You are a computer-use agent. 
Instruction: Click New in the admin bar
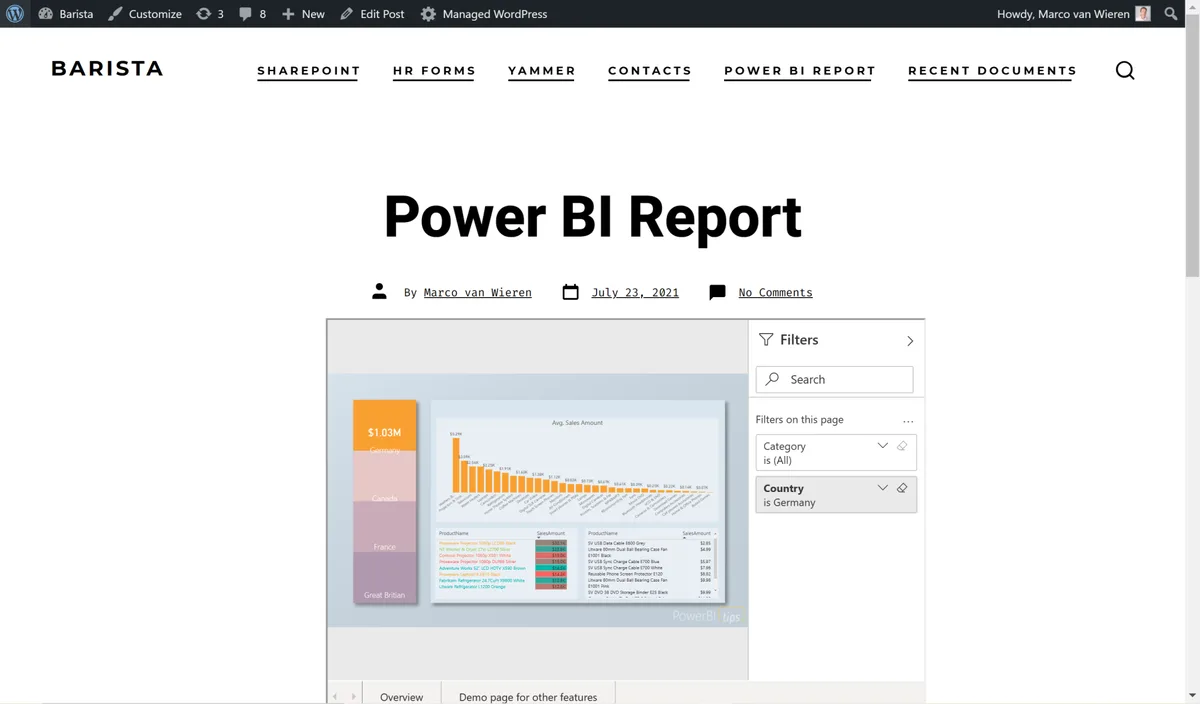(x=303, y=14)
